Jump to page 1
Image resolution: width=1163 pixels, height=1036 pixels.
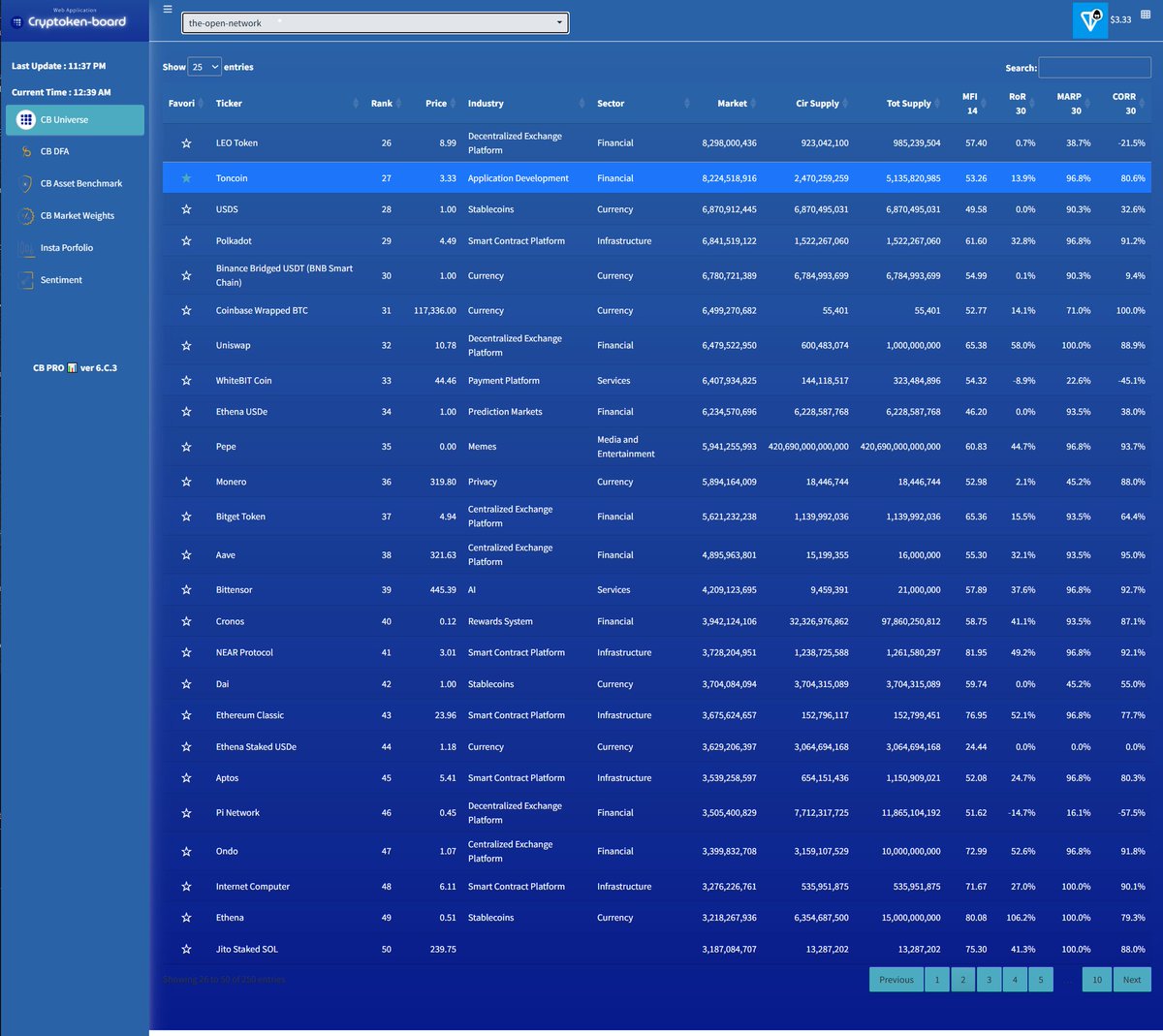pyautogui.click(x=936, y=980)
